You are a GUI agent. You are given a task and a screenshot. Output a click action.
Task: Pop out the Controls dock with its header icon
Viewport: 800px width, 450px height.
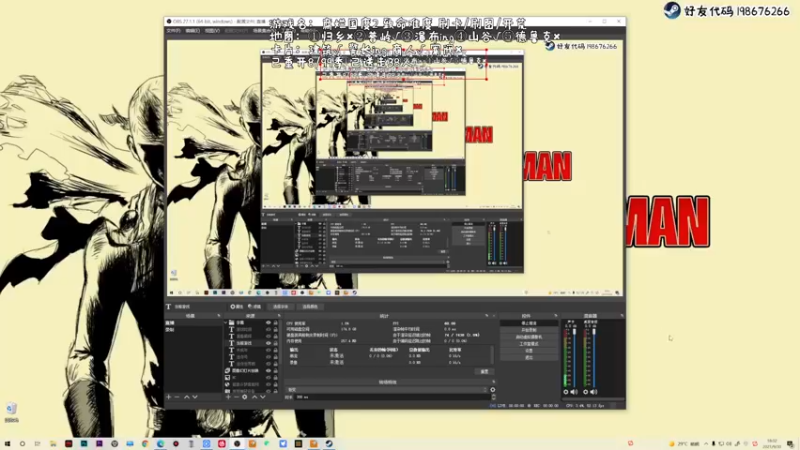pos(555,316)
